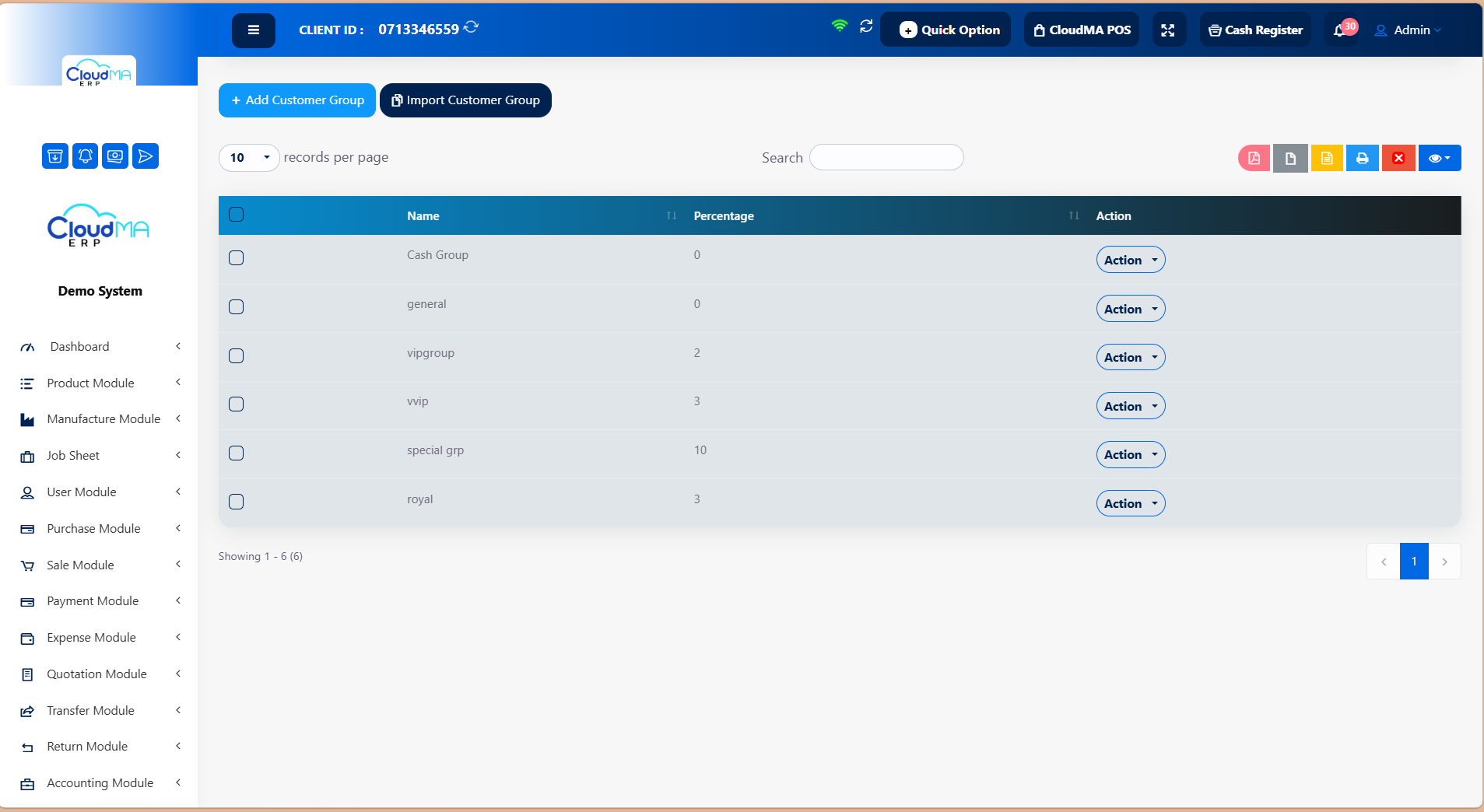Check the vipgroup row checkbox

click(x=237, y=356)
